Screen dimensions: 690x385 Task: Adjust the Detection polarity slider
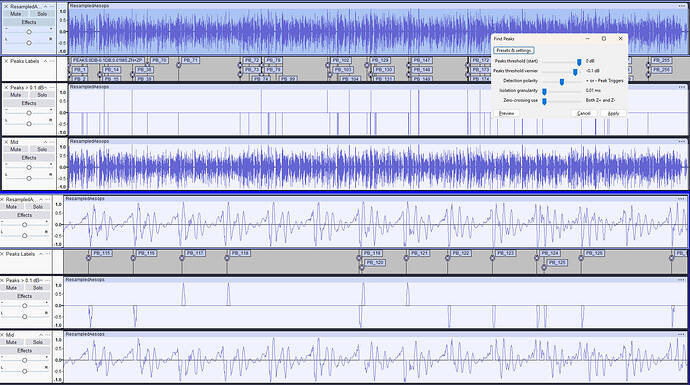pyautogui.click(x=562, y=82)
